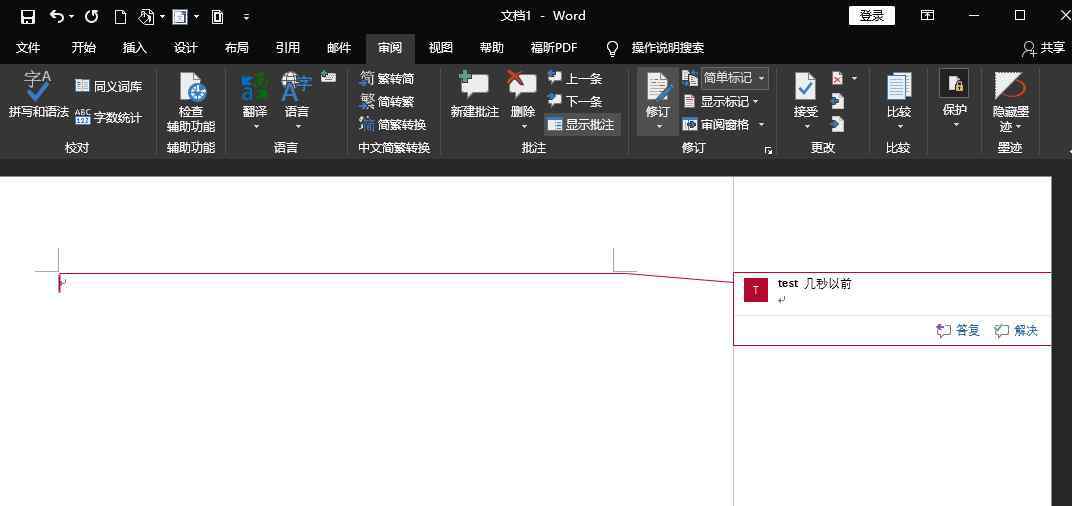This screenshot has width=1072, height=506.
Task: Expand the reject change dropdown arrow
Action: click(x=854, y=79)
